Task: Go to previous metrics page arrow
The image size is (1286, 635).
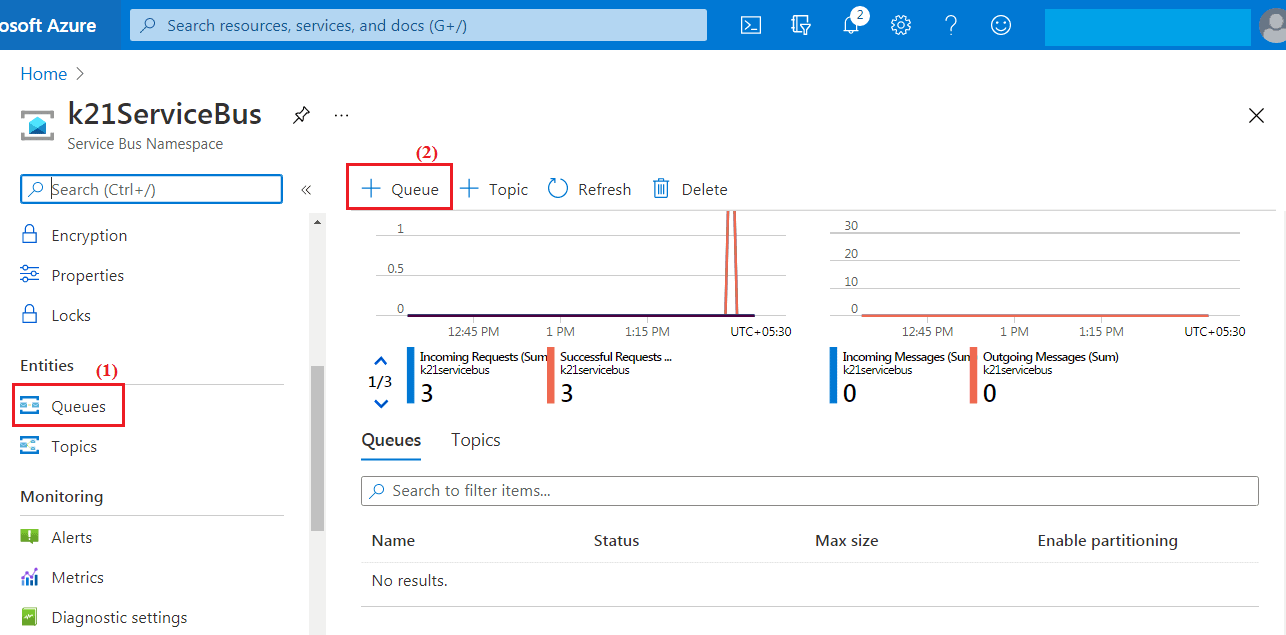Action: tap(380, 361)
